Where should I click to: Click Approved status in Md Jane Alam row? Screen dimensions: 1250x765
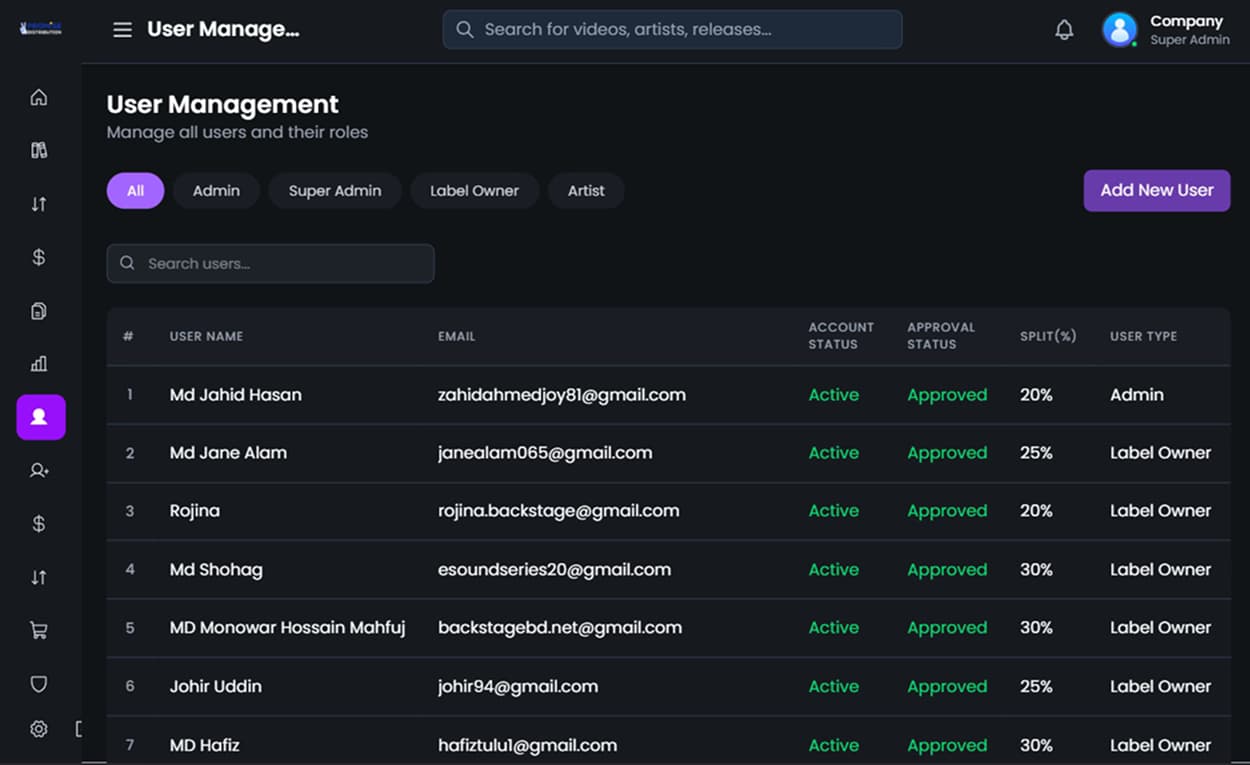pos(947,453)
